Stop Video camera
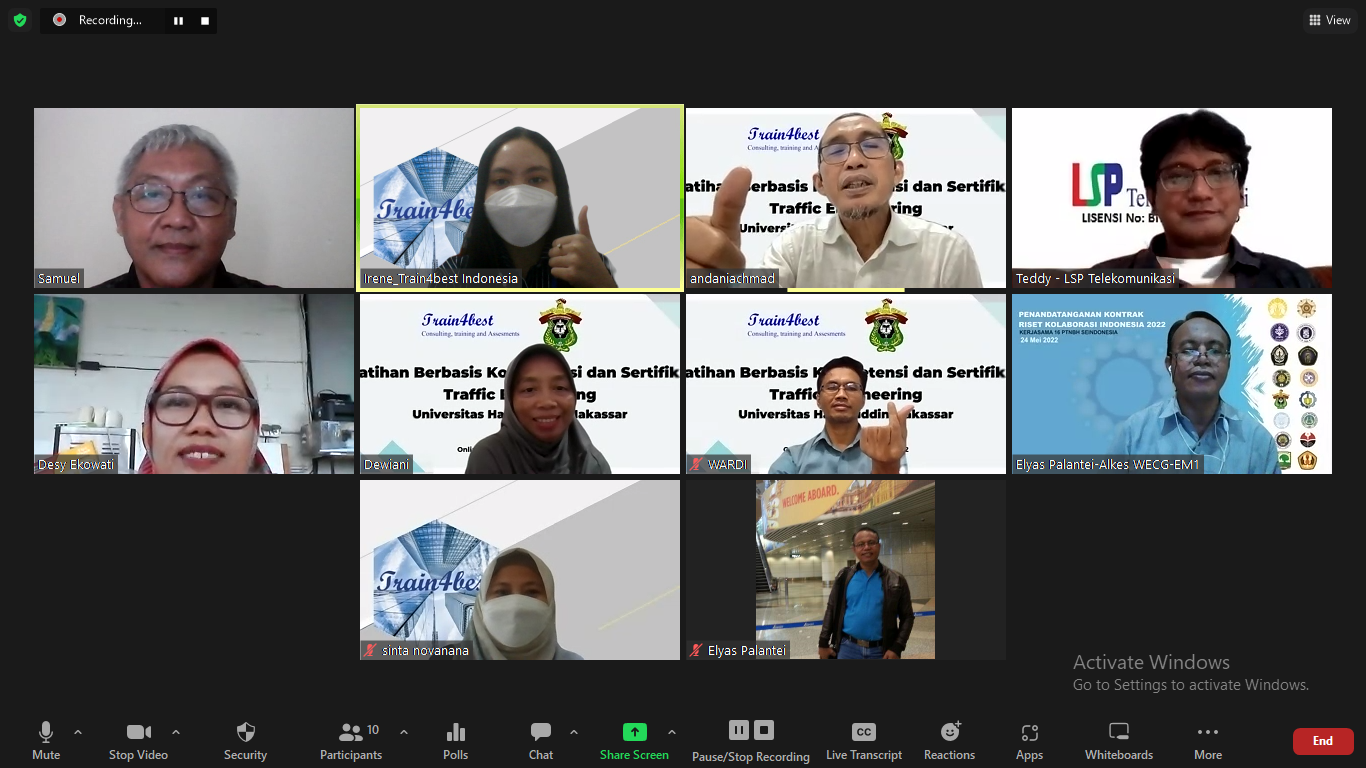The width and height of the screenshot is (1366, 768). click(138, 740)
